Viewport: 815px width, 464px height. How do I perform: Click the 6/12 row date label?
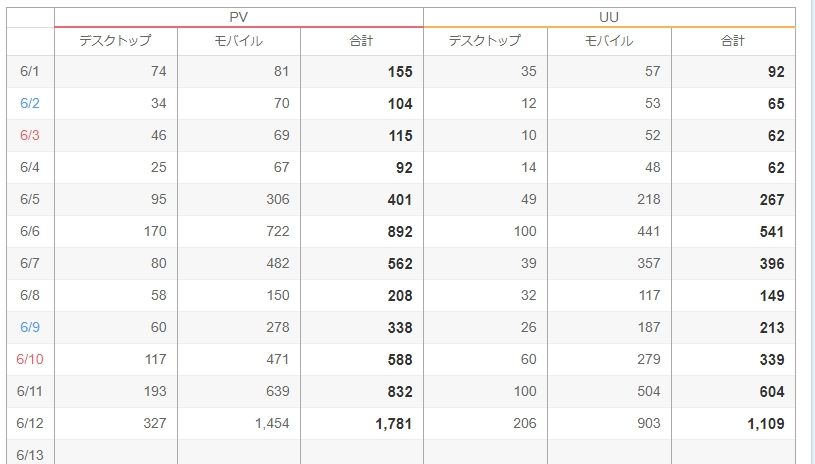click(30, 423)
